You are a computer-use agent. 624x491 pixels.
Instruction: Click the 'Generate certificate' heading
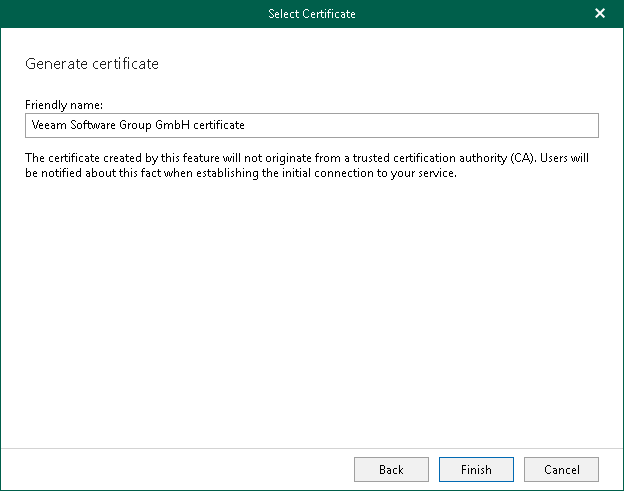coord(92,64)
